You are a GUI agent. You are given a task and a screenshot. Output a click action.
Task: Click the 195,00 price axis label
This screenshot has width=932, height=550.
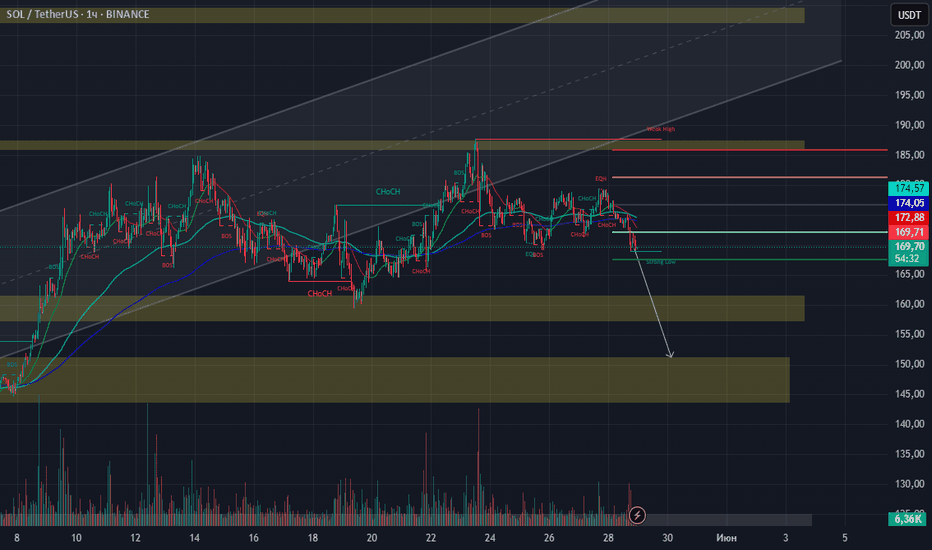[x=909, y=95]
